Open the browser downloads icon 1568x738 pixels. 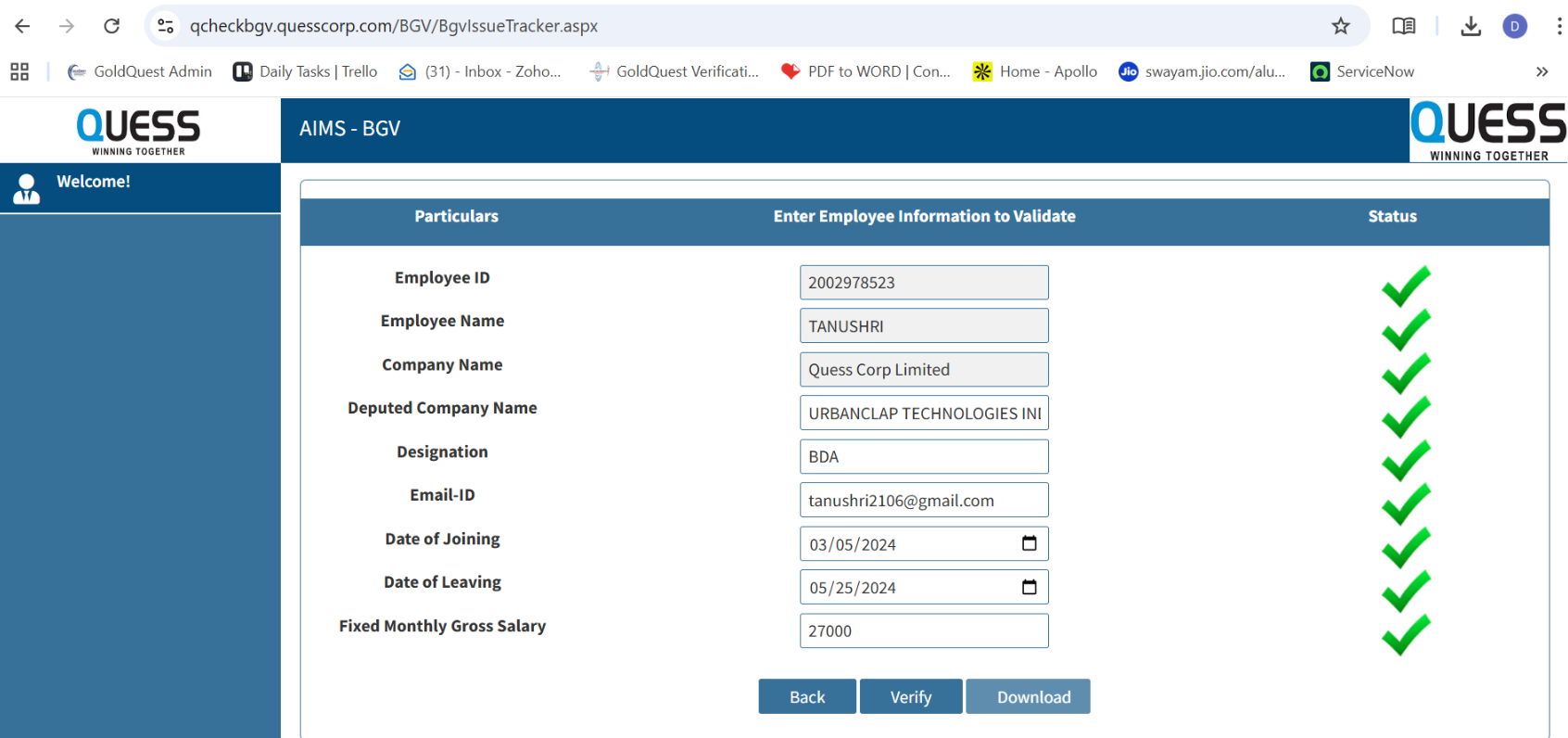point(1471,26)
